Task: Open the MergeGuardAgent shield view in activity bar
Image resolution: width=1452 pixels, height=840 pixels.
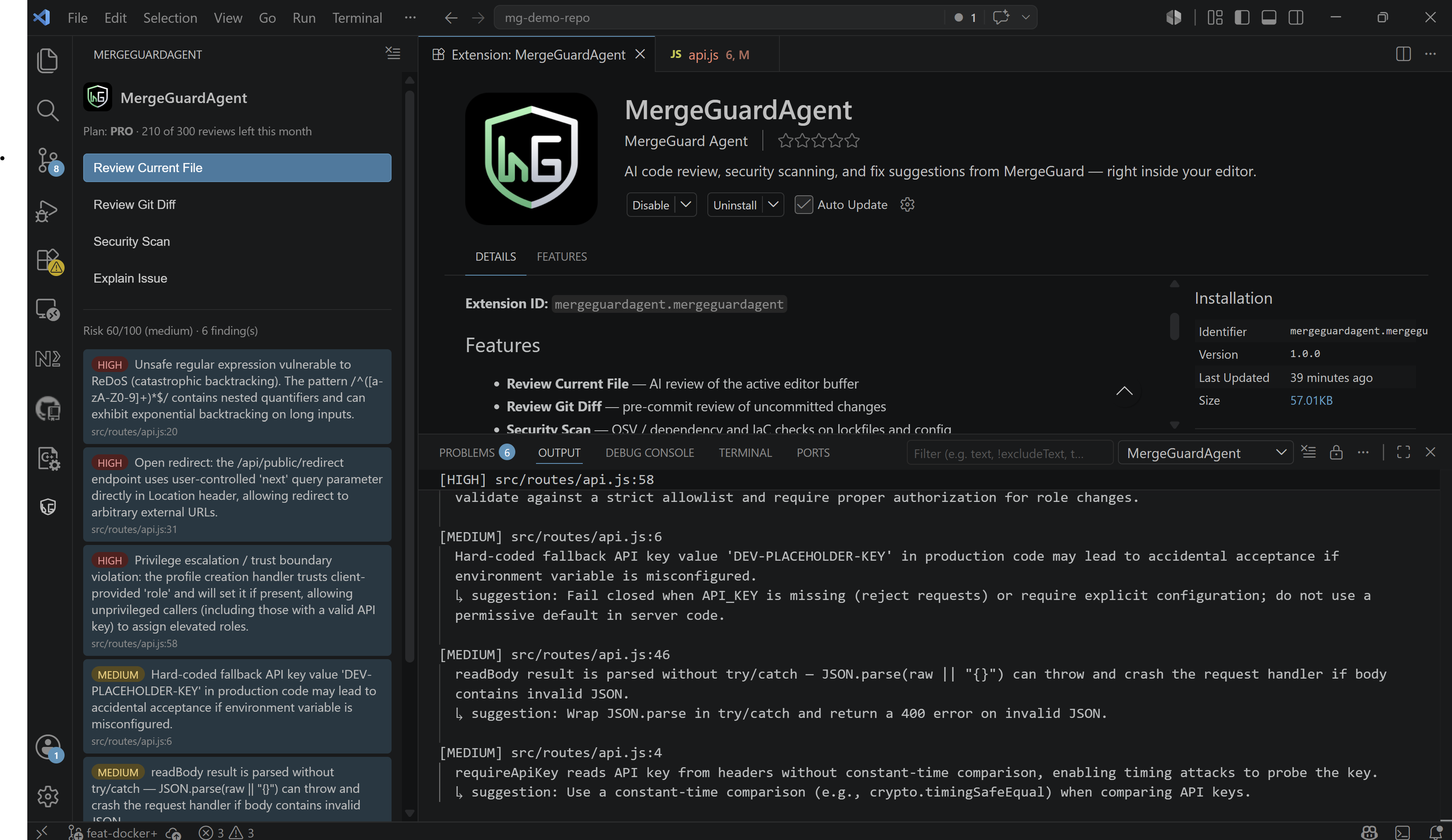Action: tap(48, 507)
